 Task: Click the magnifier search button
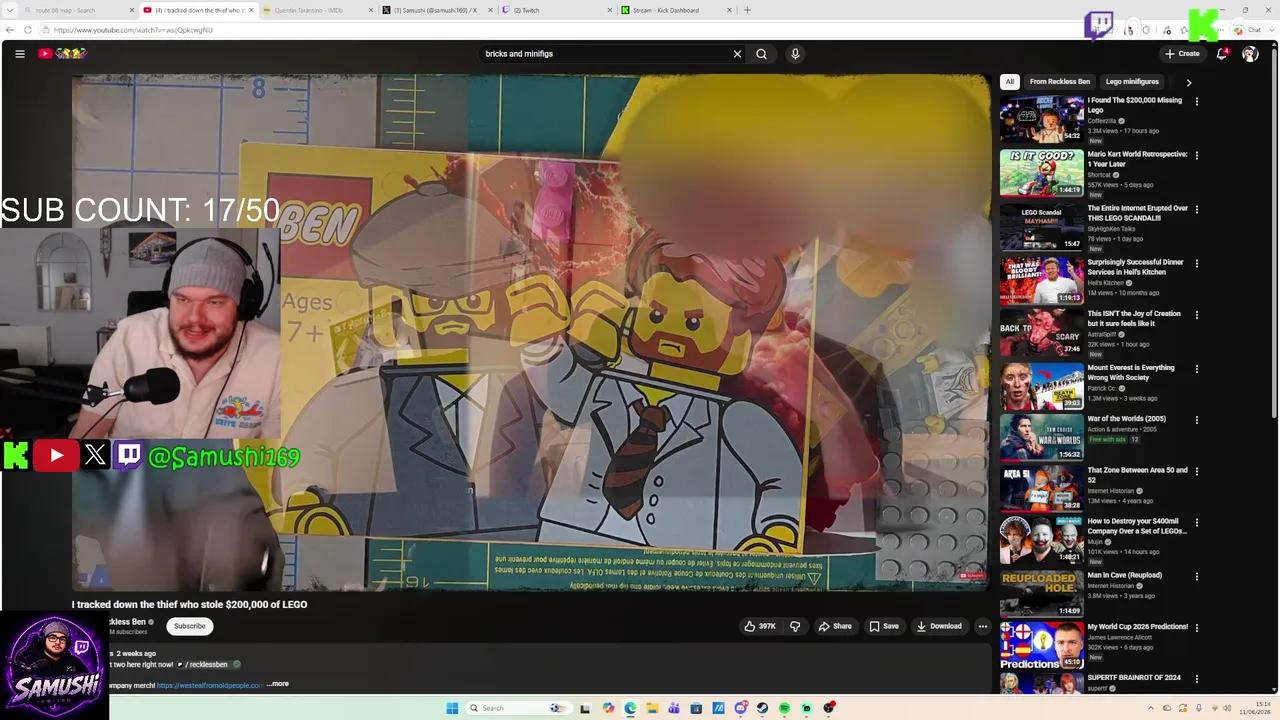762,54
